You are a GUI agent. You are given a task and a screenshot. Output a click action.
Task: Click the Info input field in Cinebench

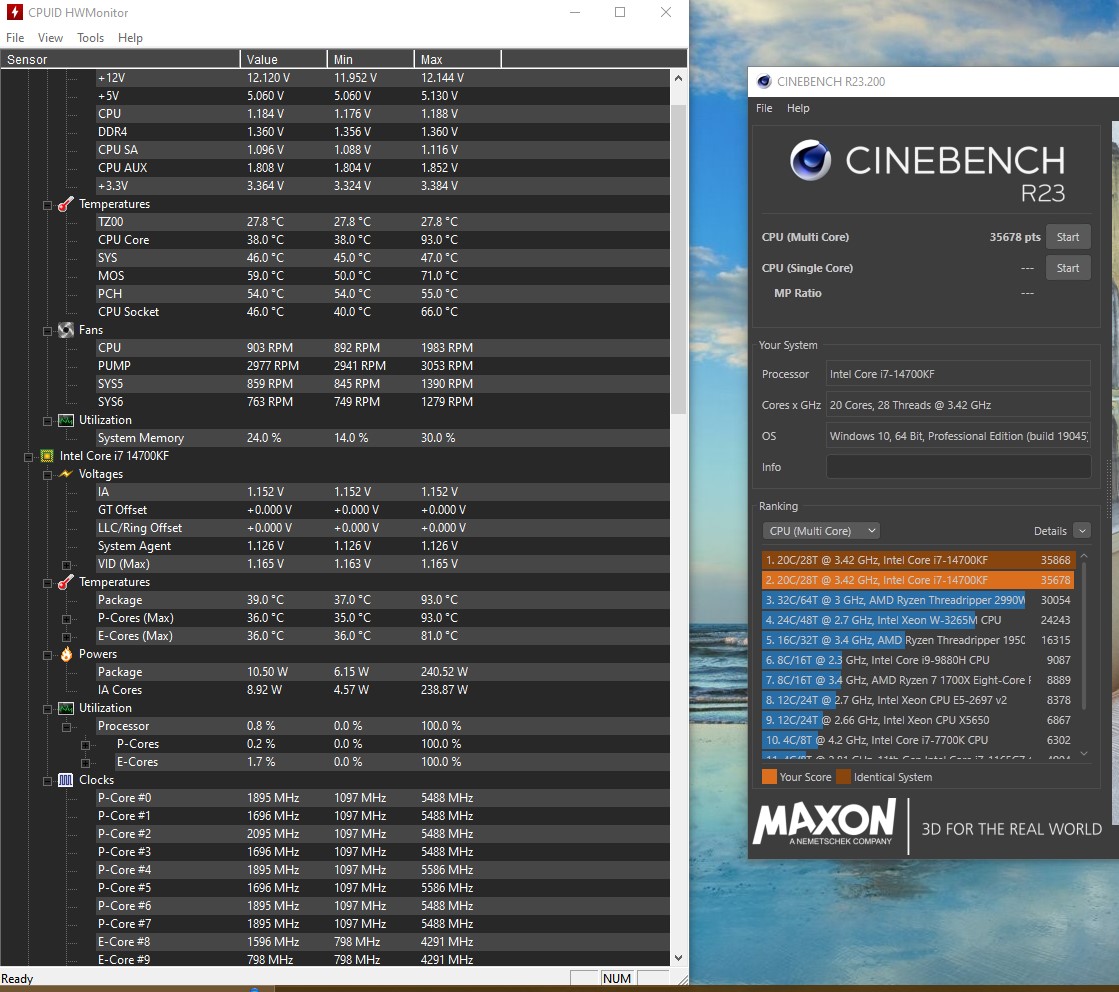[x=958, y=467]
